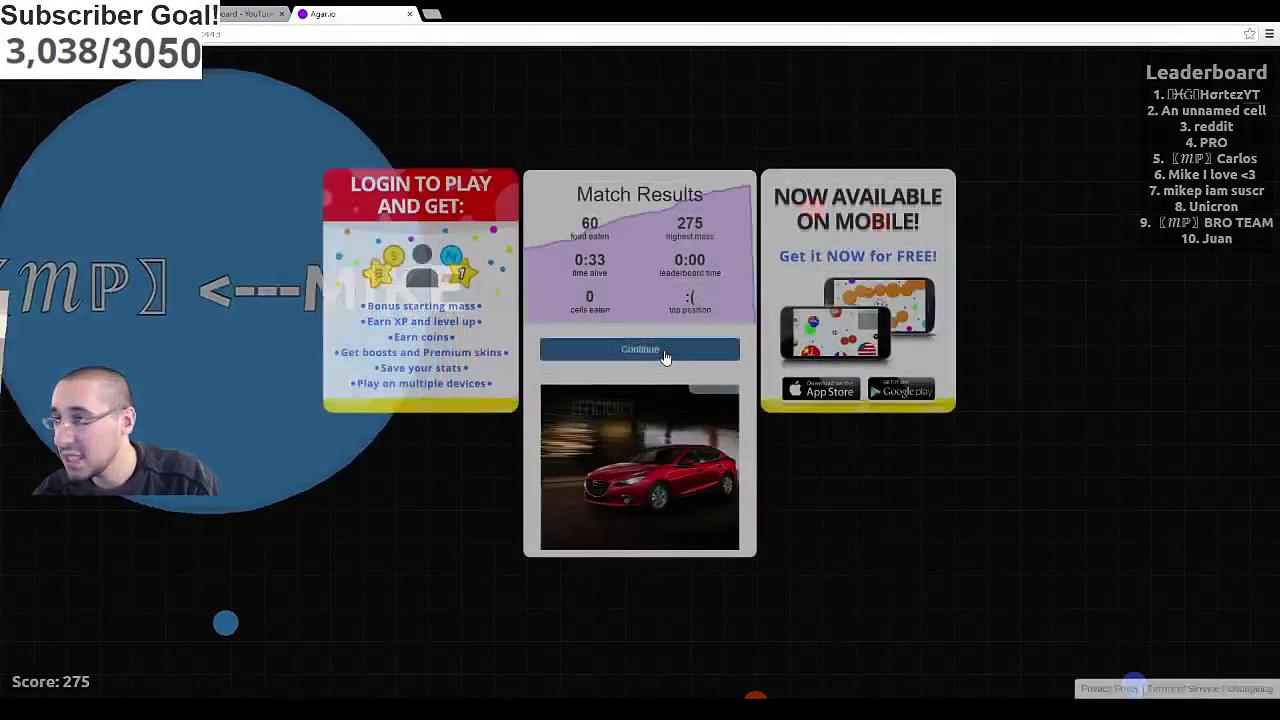The height and width of the screenshot is (720, 1280).
Task: Open the Changelog link
Action: click(x=1249, y=689)
